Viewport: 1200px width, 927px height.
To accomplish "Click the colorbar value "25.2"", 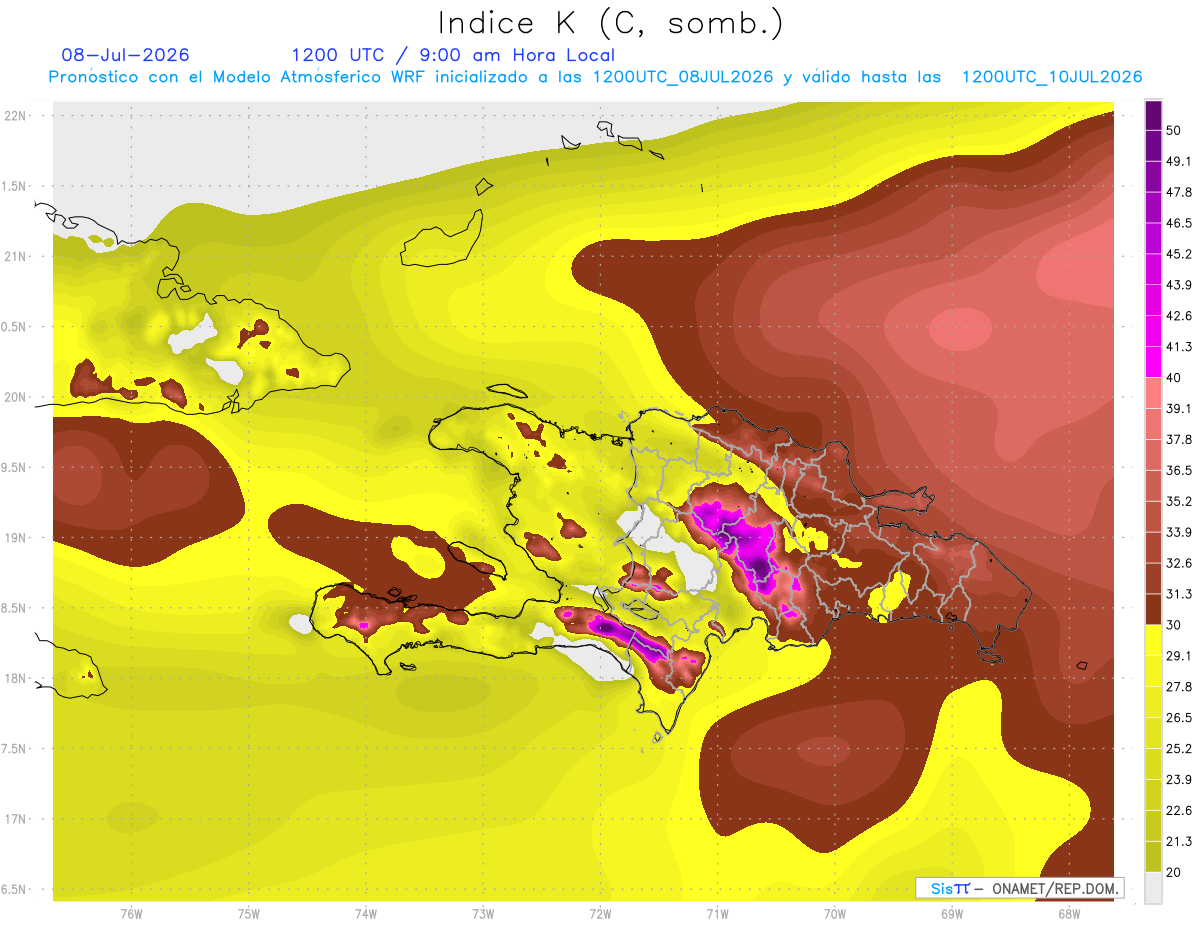I will click(1180, 748).
